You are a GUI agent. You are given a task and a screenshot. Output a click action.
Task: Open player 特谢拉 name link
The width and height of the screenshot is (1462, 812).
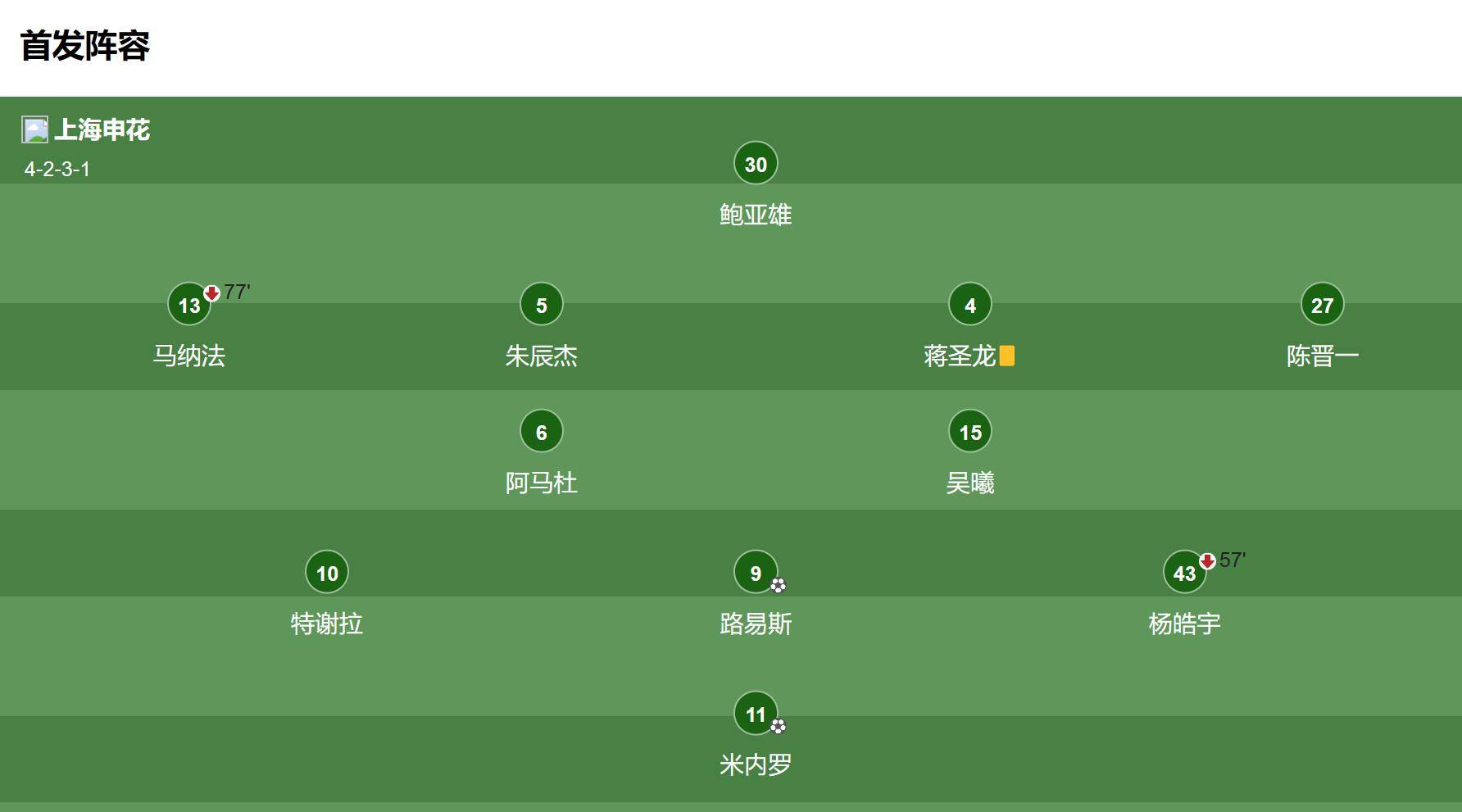coord(327,624)
